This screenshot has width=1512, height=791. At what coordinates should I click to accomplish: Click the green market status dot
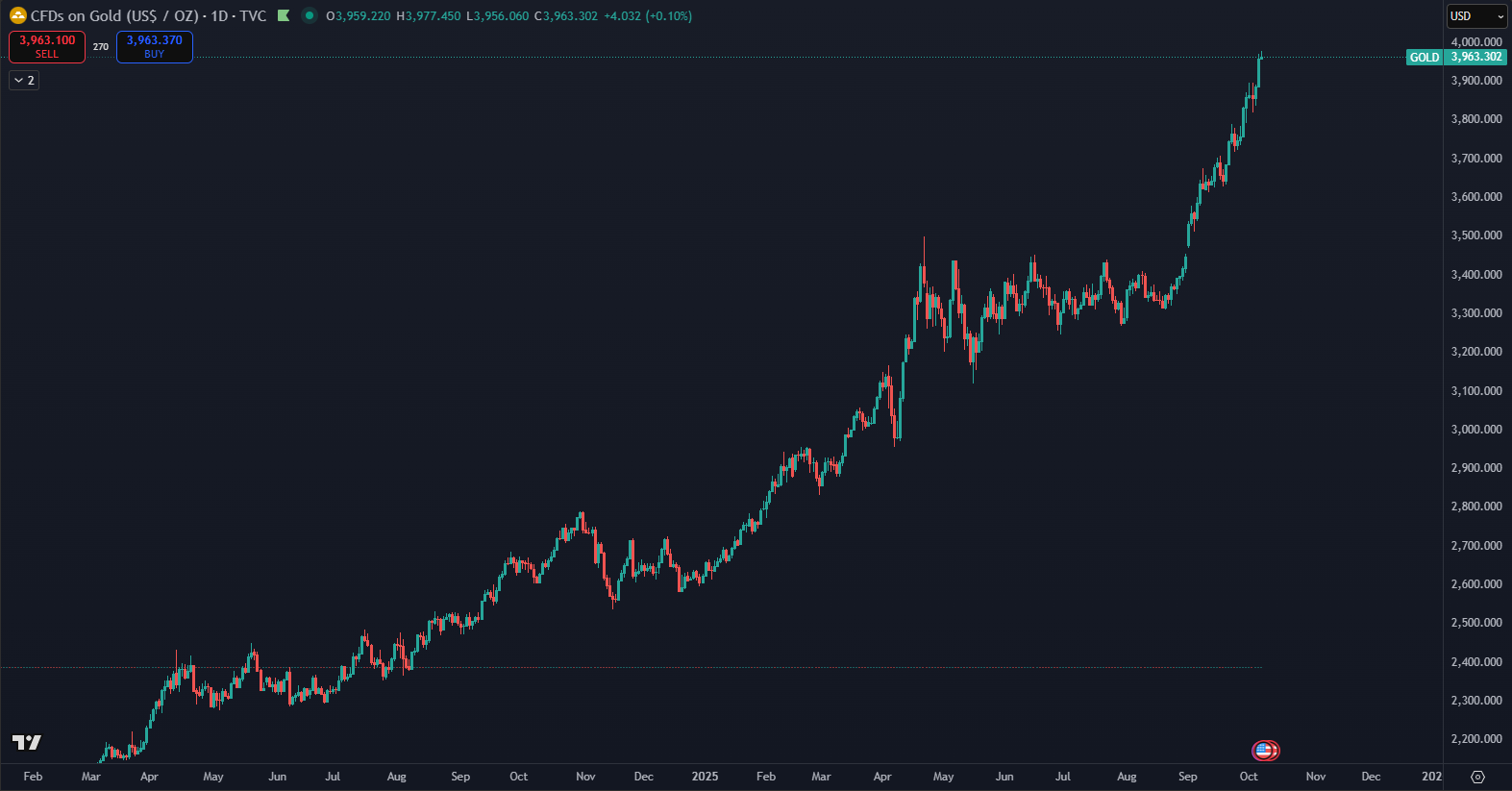(x=309, y=15)
